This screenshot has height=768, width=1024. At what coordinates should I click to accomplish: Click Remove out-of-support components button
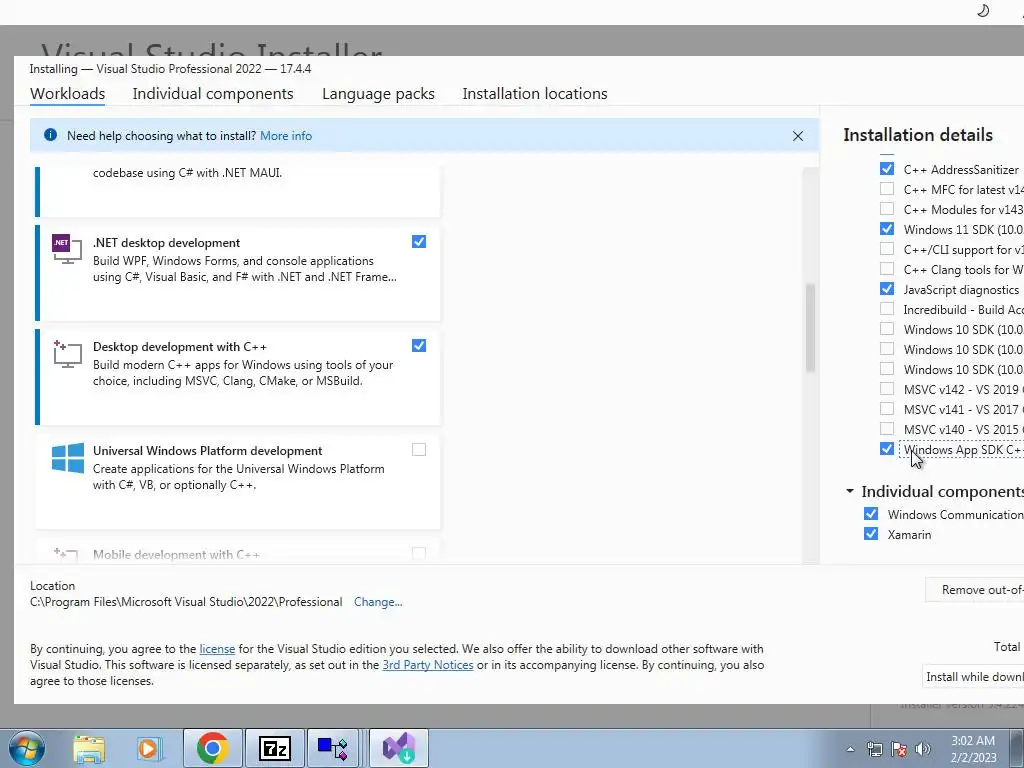point(974,590)
